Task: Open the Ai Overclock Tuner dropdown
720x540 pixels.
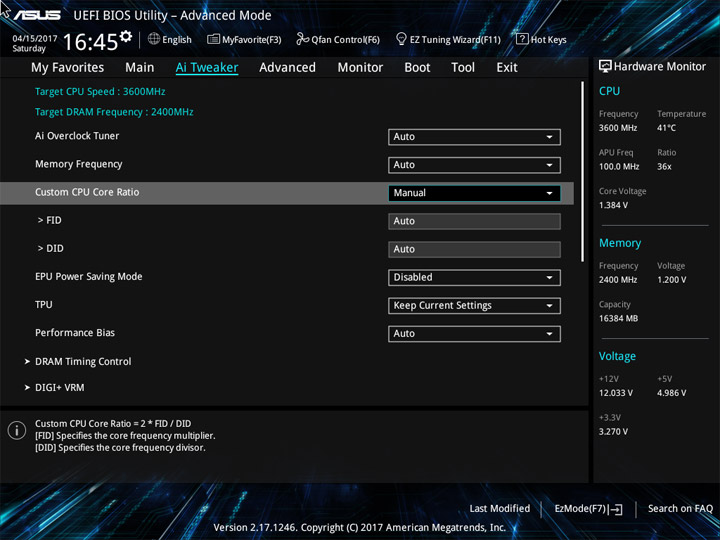Action: 474,137
